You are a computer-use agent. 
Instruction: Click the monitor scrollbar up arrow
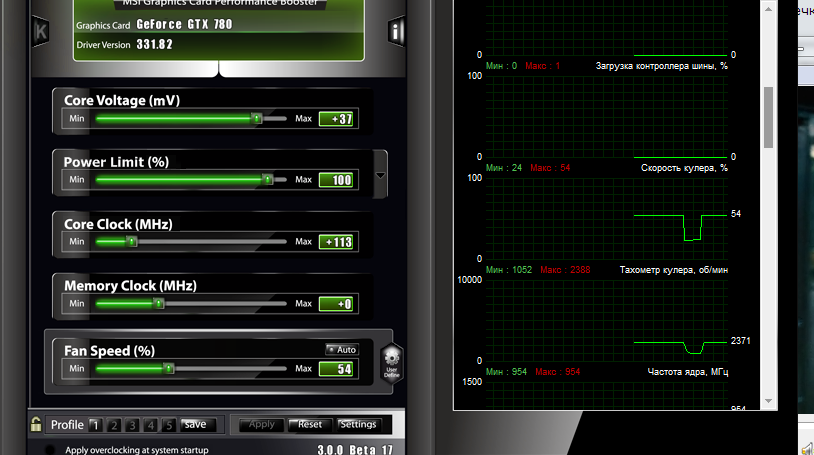click(x=768, y=8)
